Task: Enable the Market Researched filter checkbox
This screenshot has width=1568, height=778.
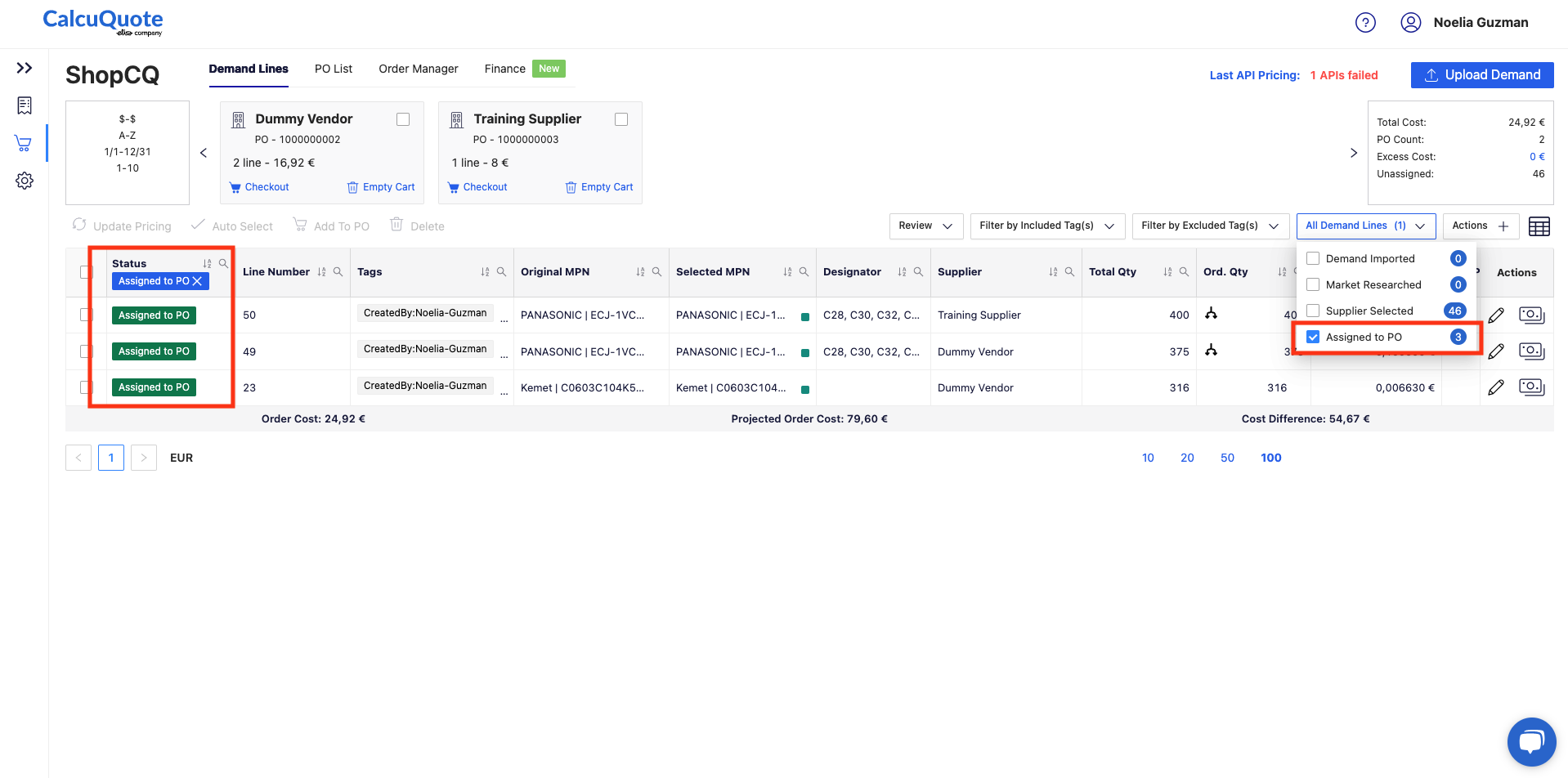Action: click(x=1313, y=284)
